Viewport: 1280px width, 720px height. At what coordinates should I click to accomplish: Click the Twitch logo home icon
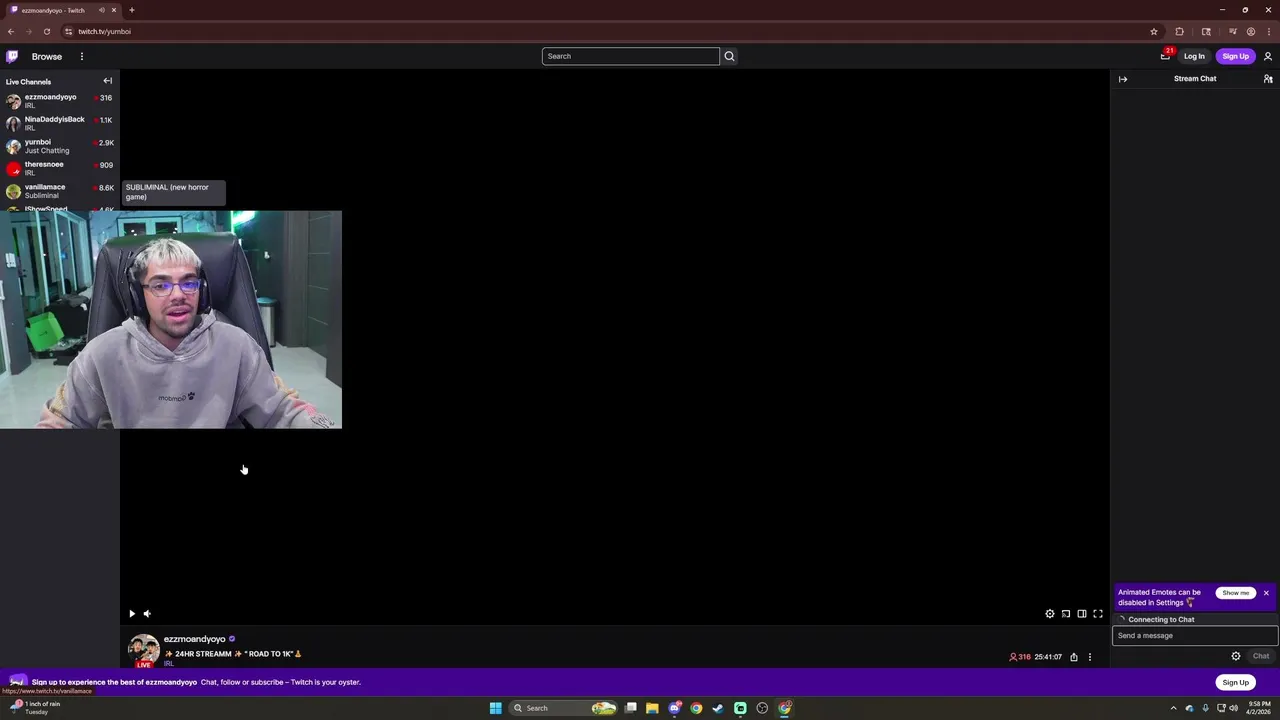point(12,56)
